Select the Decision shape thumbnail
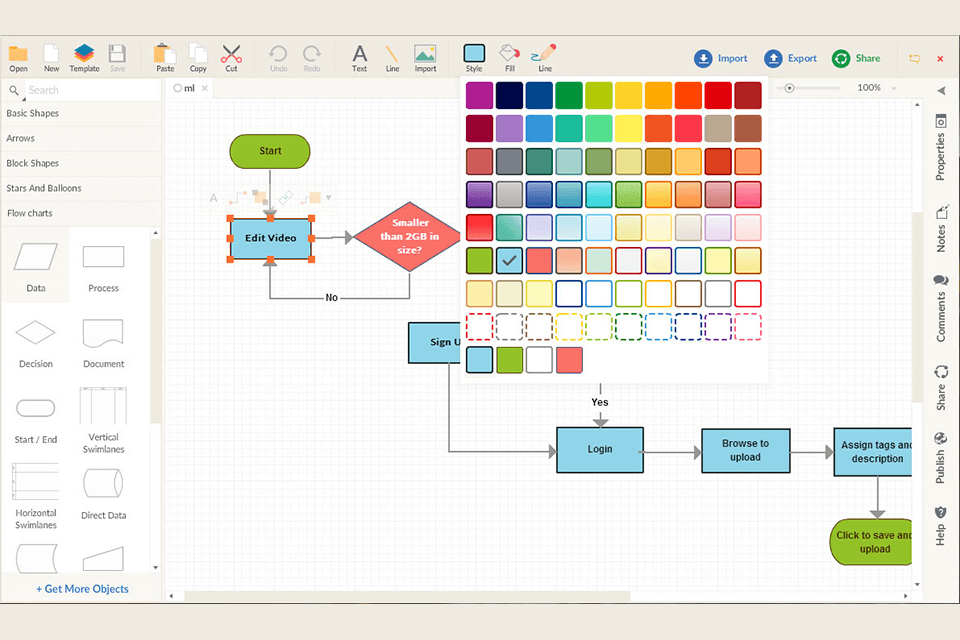This screenshot has height=640, width=960. [x=36, y=340]
